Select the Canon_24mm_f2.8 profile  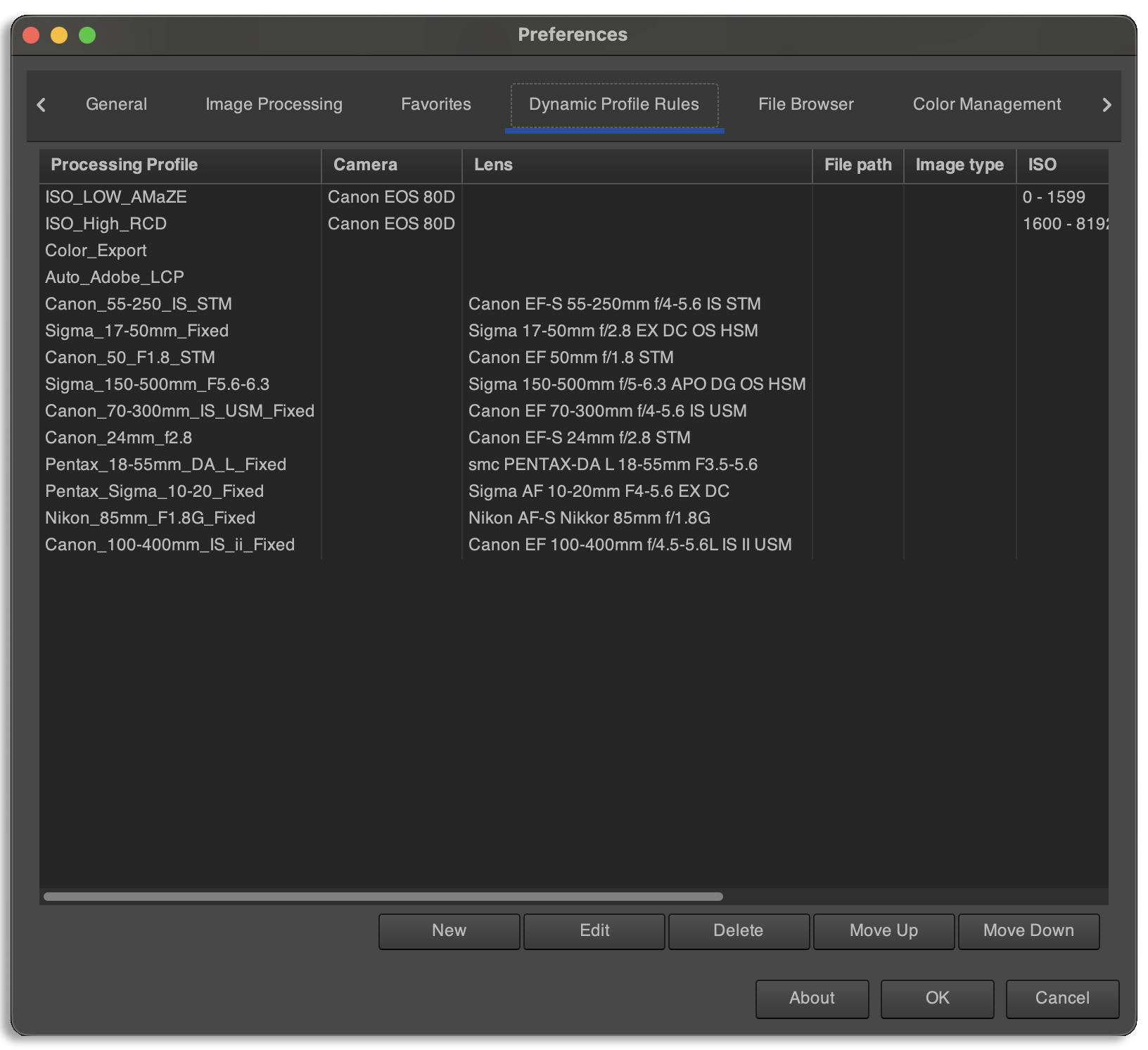[118, 438]
